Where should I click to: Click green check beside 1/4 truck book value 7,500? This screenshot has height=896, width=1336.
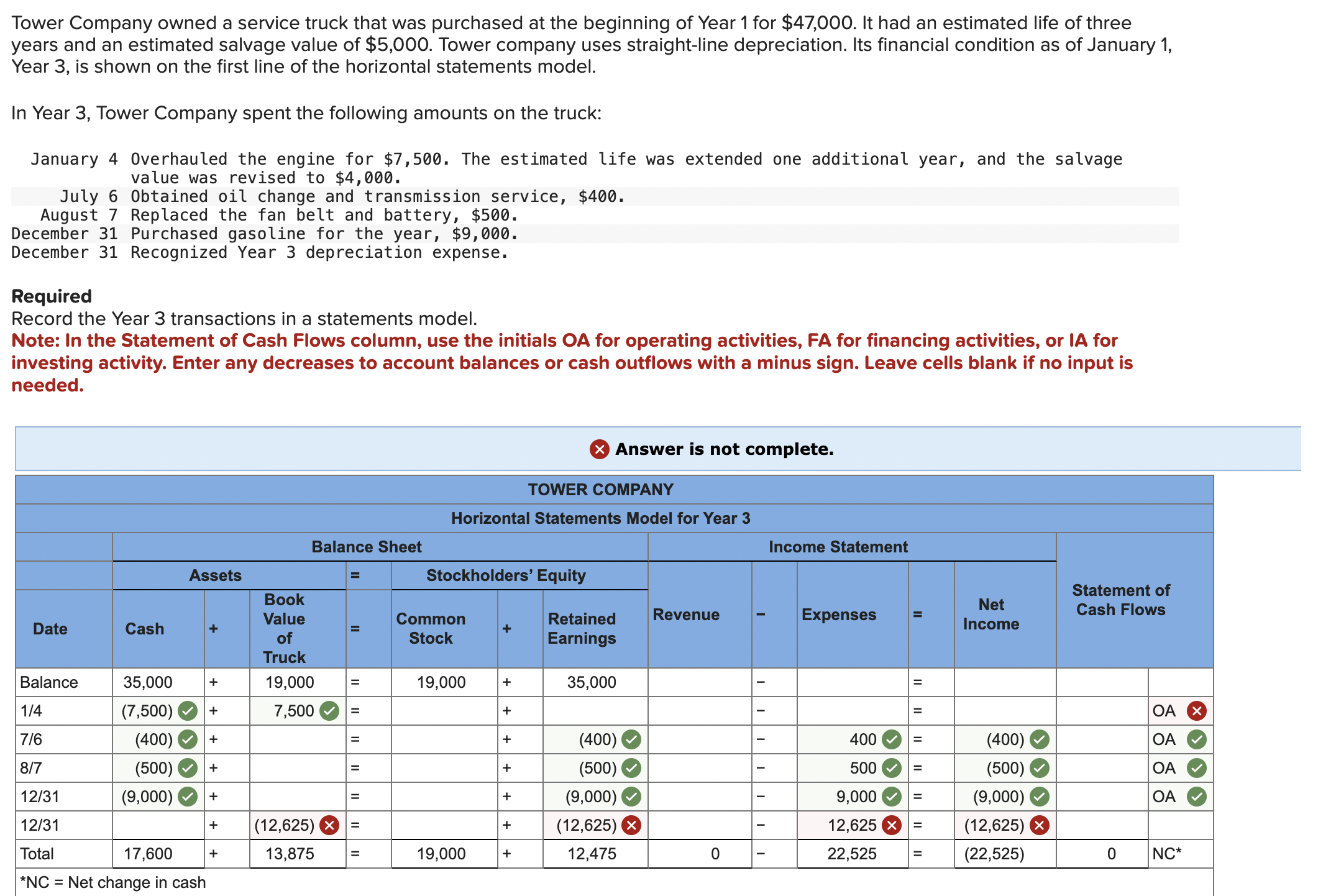click(329, 710)
